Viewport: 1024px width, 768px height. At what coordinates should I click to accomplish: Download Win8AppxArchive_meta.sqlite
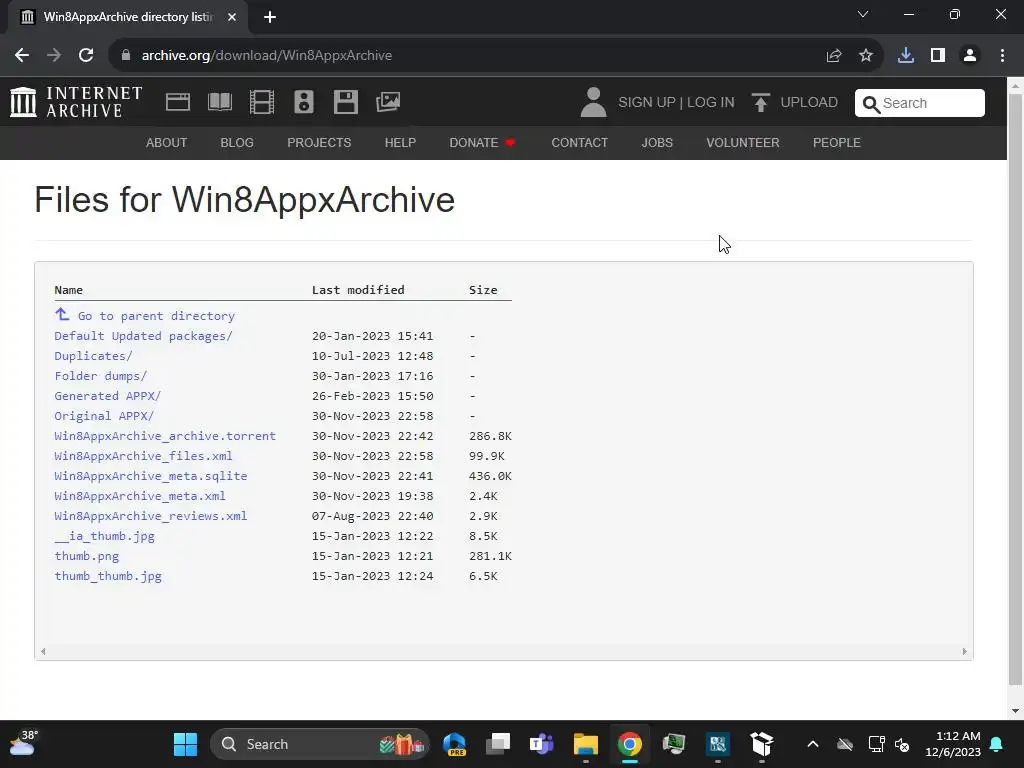pos(151,476)
